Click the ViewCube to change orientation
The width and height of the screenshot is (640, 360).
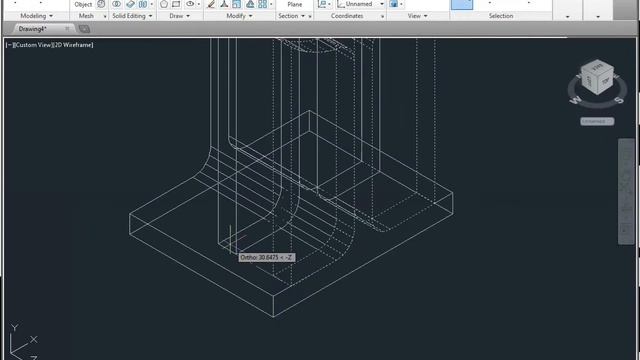click(597, 78)
